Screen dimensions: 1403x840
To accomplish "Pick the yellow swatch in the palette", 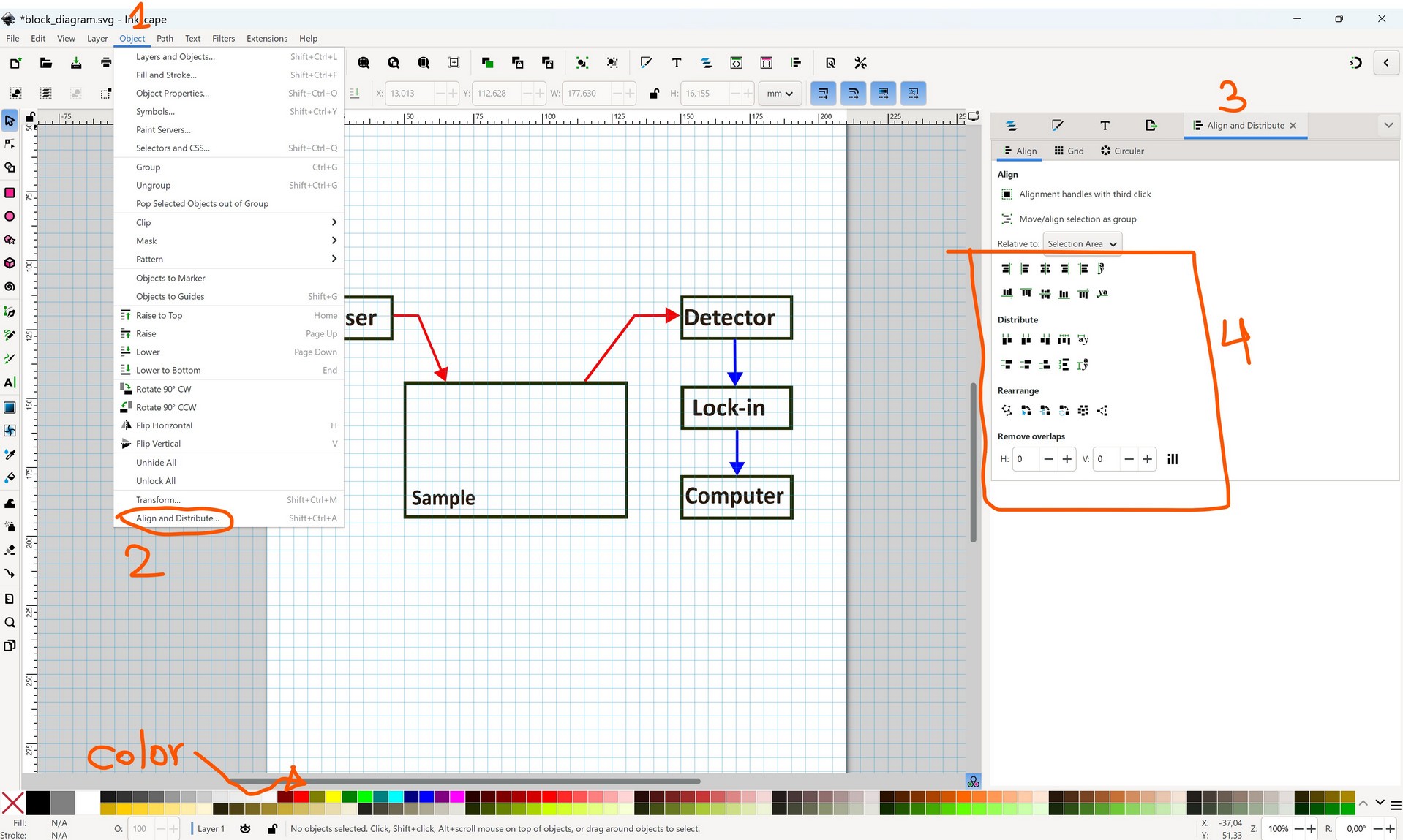I will coord(333,797).
